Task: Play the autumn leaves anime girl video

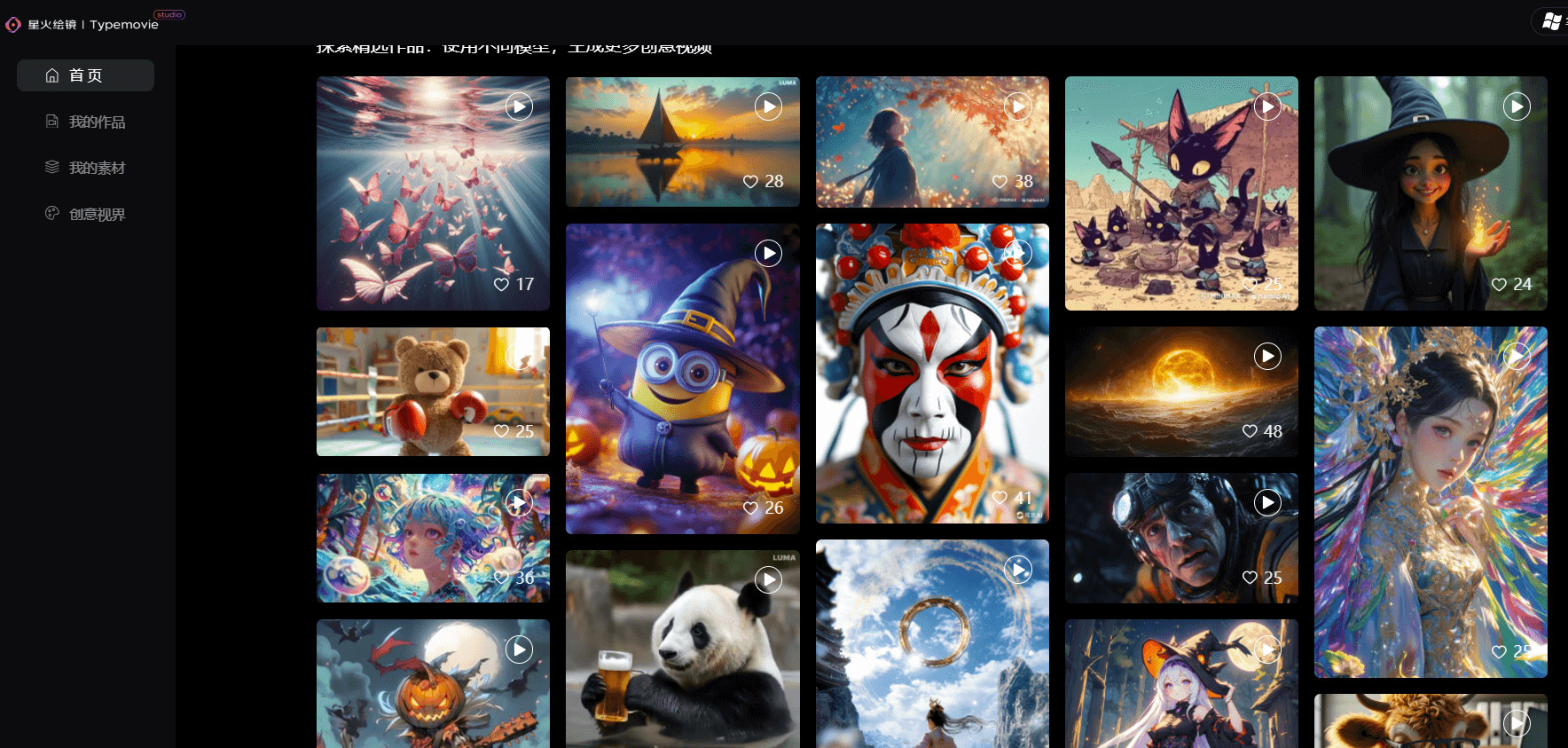Action: pyautogui.click(x=1018, y=106)
